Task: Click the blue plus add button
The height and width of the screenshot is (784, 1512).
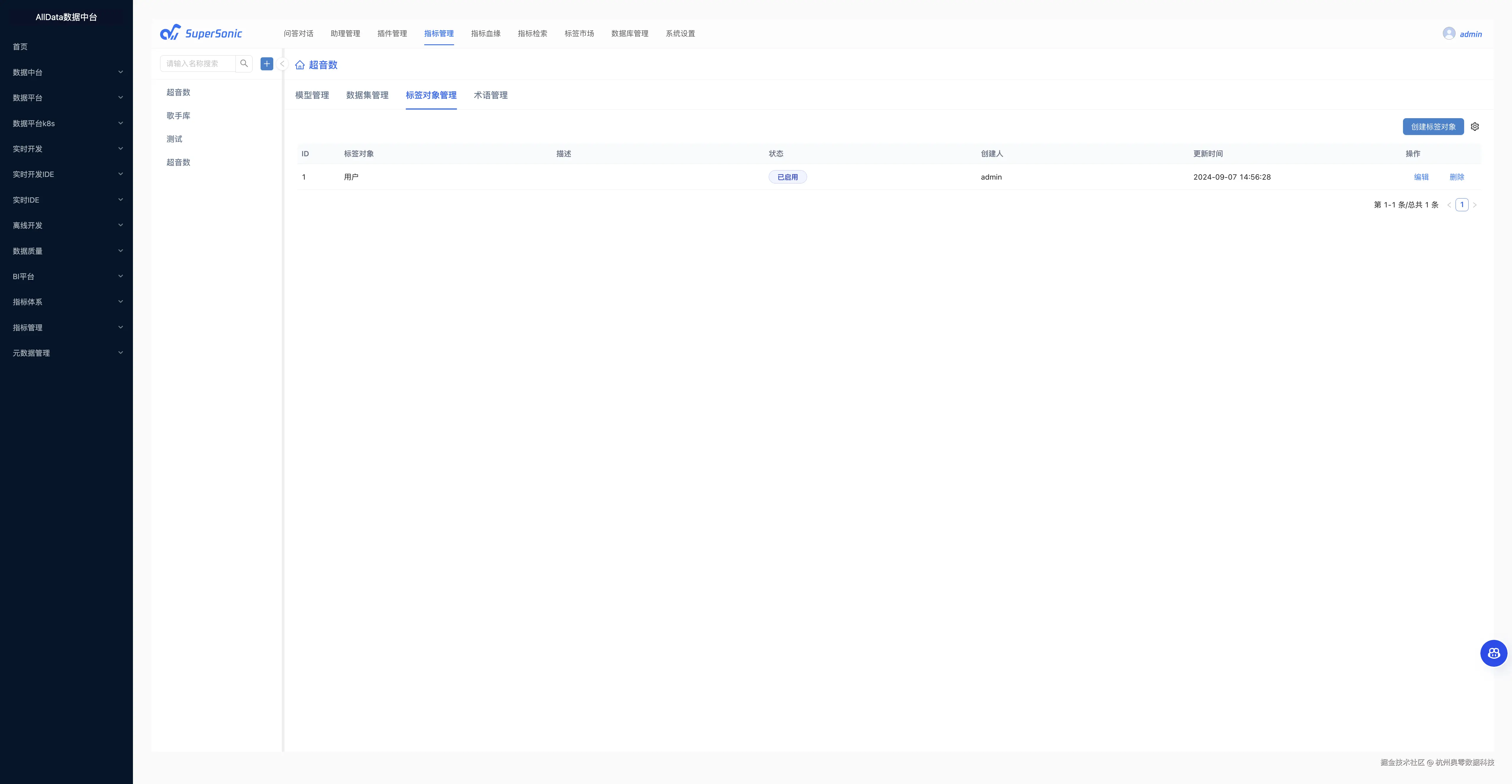Action: click(x=266, y=64)
